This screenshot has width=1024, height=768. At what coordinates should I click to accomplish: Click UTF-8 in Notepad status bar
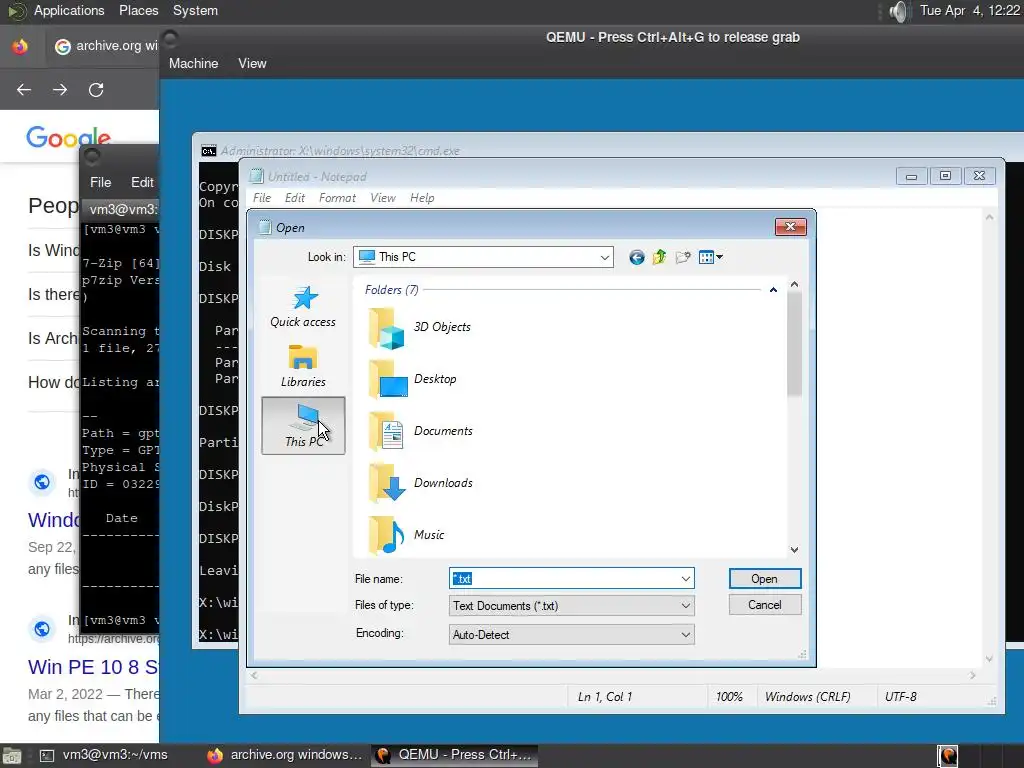tap(901, 697)
